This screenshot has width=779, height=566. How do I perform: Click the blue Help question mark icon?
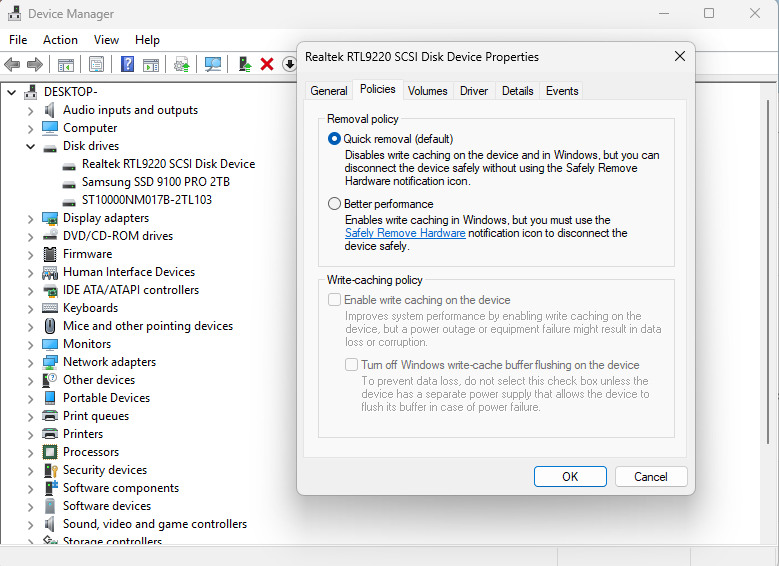[x=127, y=64]
